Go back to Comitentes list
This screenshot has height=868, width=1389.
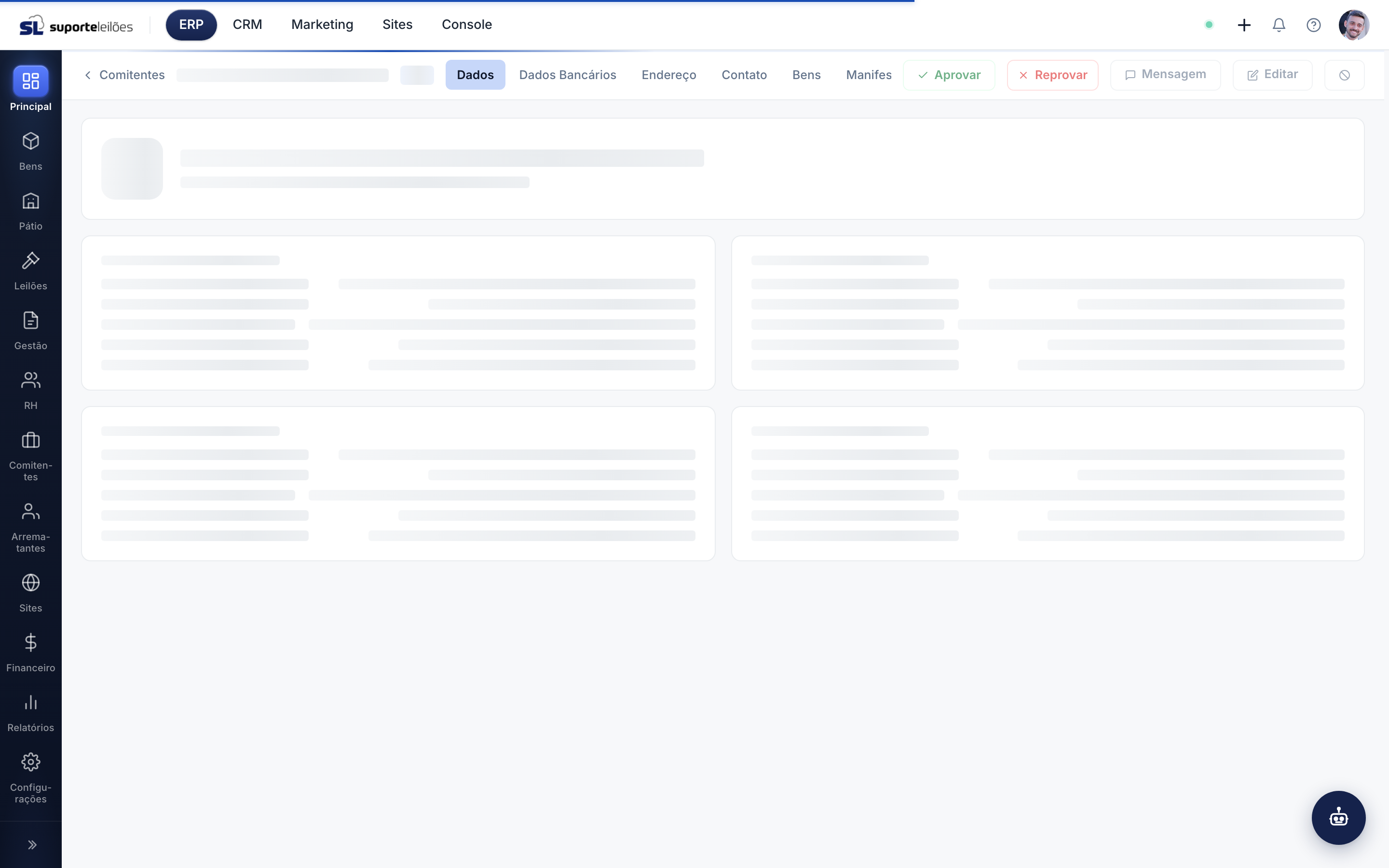[x=124, y=75]
